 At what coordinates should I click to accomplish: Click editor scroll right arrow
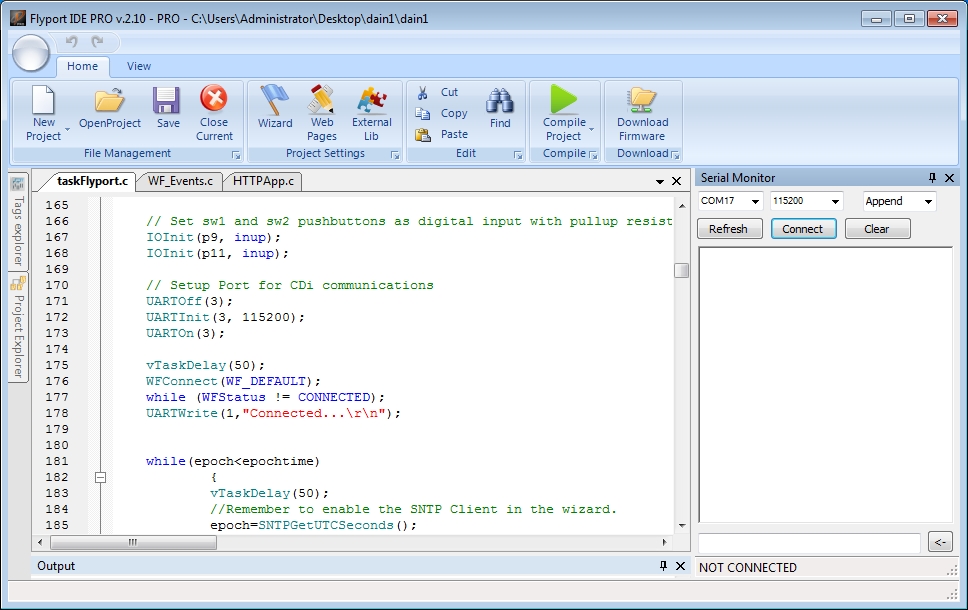tap(664, 543)
